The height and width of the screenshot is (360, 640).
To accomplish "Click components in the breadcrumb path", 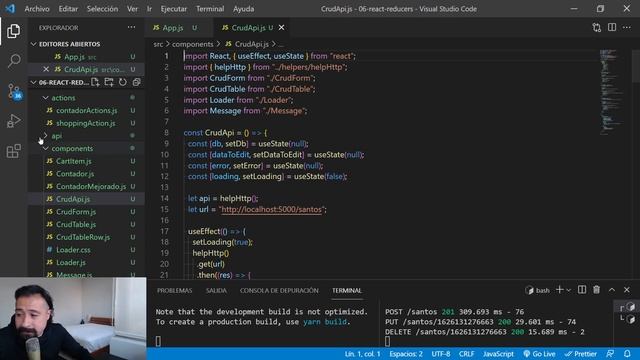I will [x=193, y=44].
